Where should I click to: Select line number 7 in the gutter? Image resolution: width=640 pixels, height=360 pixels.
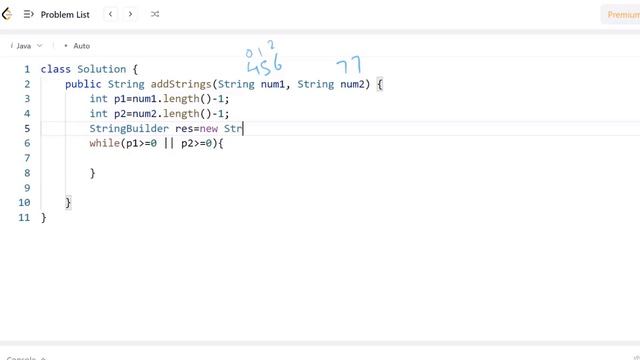(27, 158)
